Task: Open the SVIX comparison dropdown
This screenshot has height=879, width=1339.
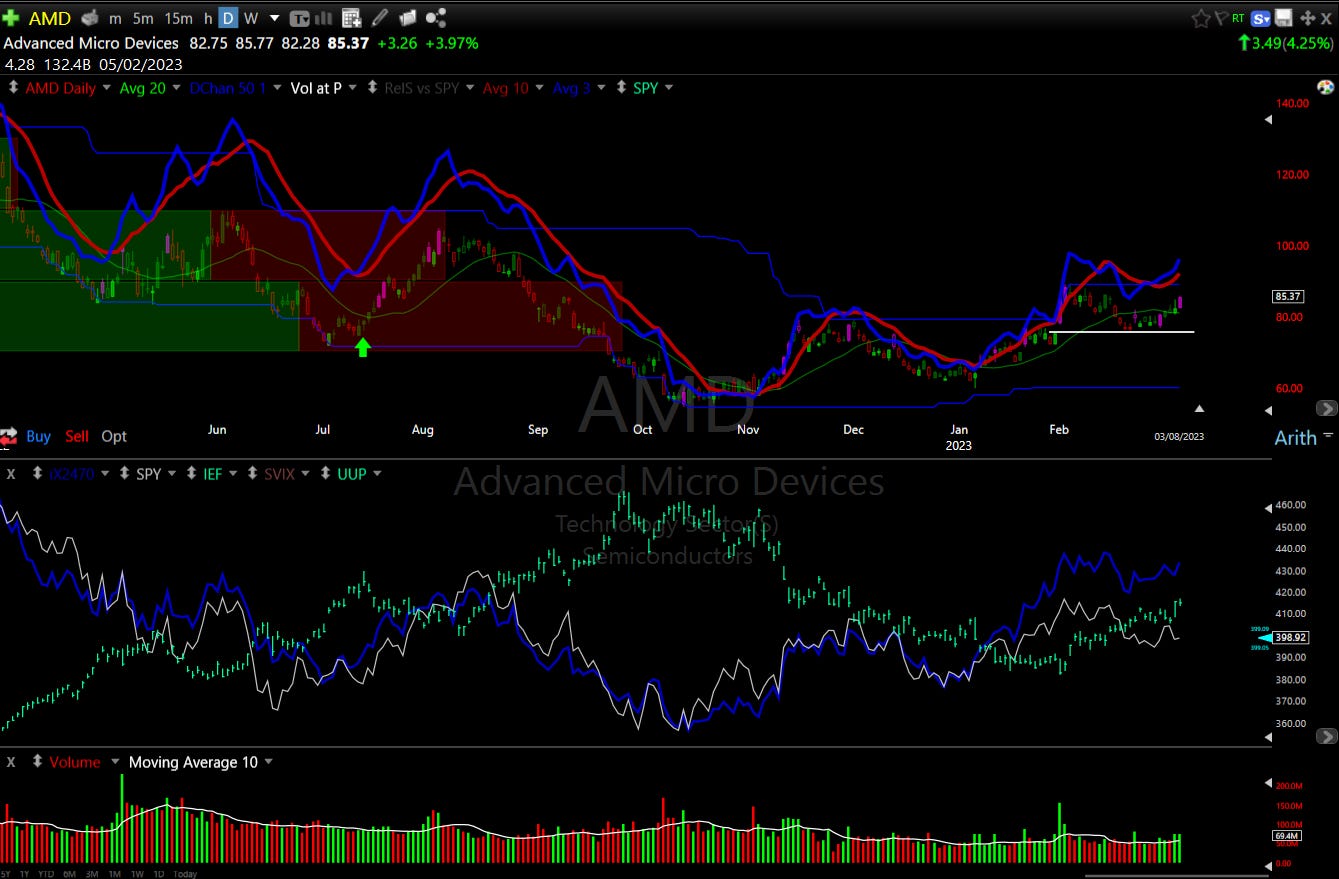Action: tap(304, 474)
